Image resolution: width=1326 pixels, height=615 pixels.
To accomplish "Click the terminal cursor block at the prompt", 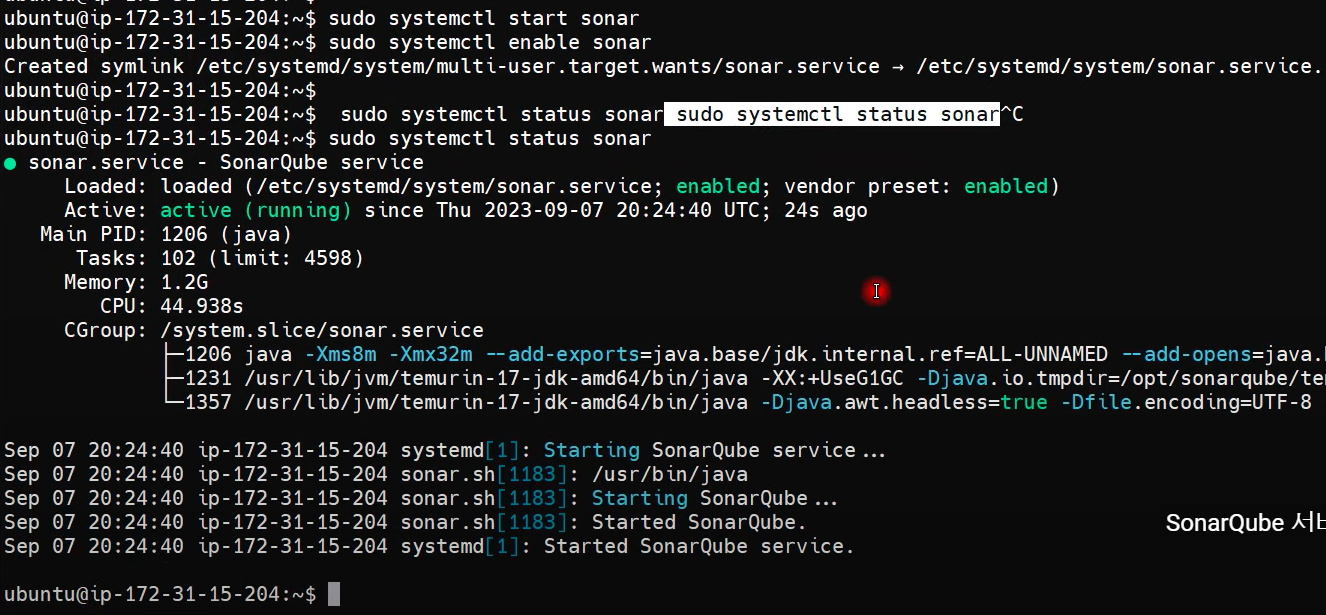I will coord(334,594).
